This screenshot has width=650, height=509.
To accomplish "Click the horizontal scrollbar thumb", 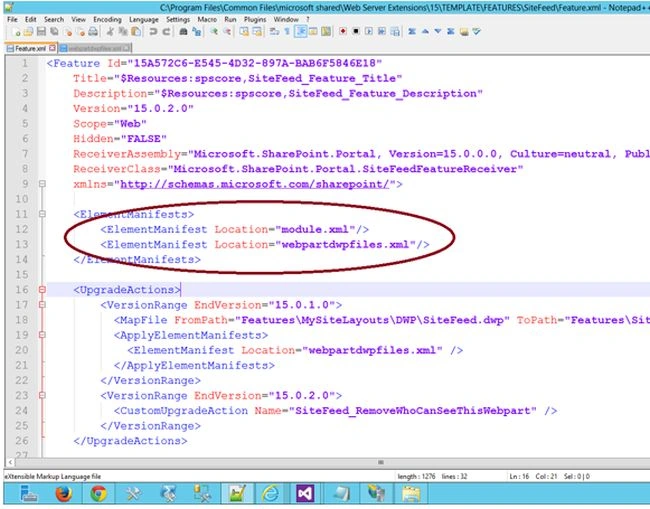I will [x=381, y=462].
